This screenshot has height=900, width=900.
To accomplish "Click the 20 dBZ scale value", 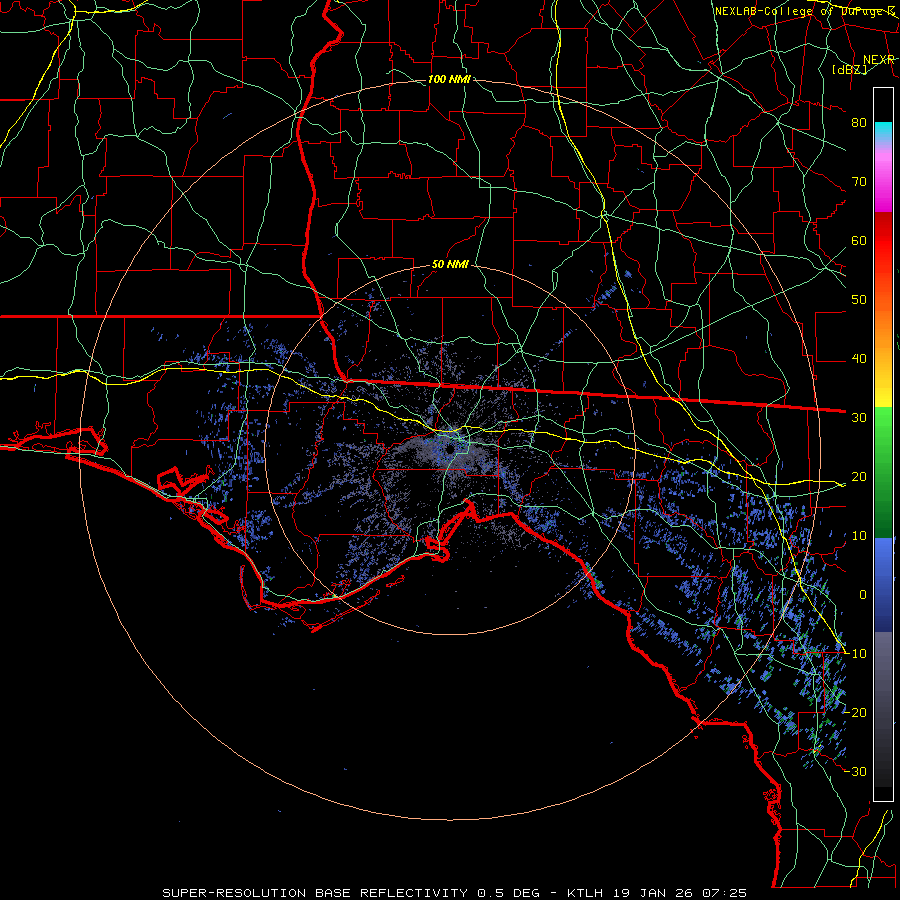I will point(859,476).
